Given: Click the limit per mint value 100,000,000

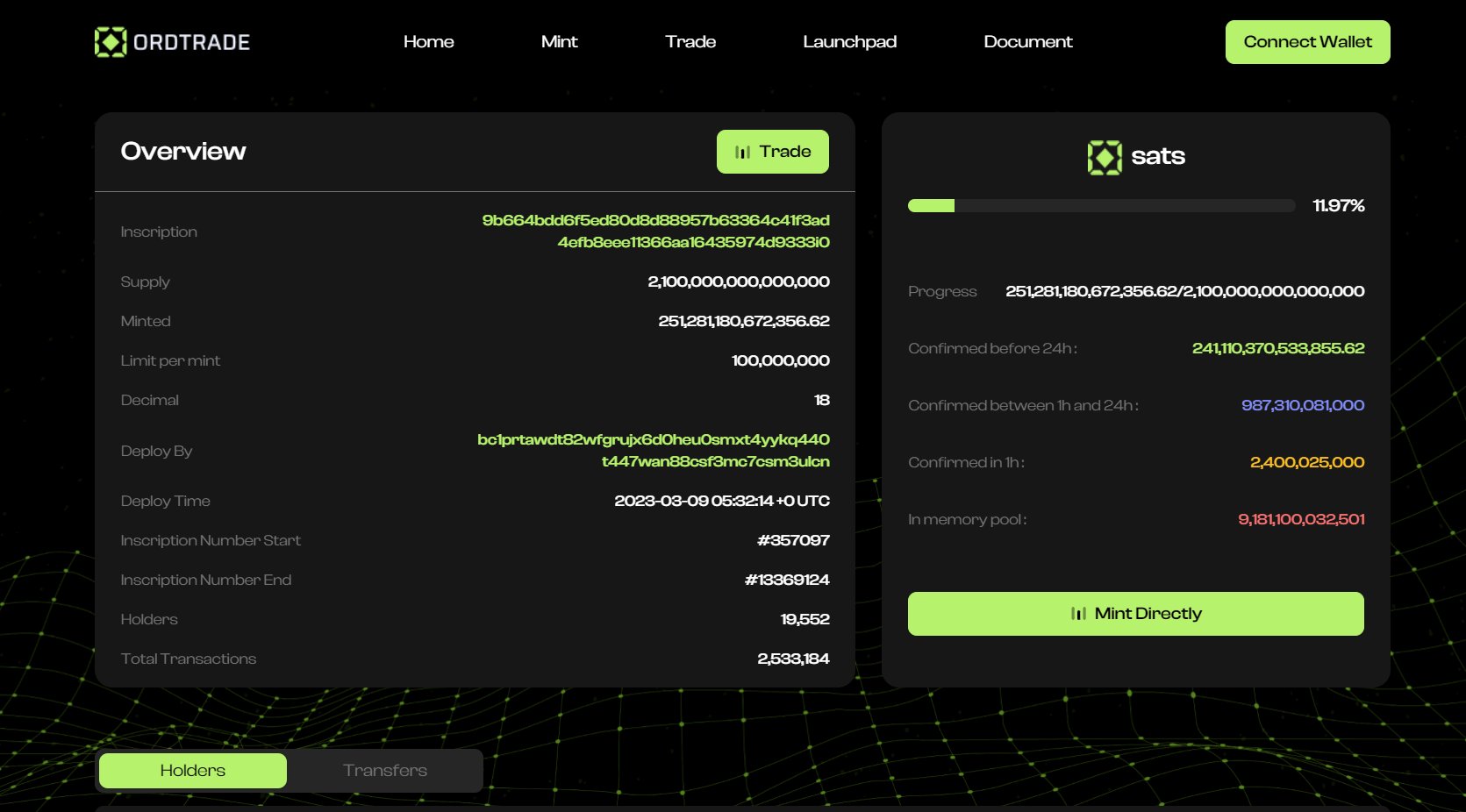Looking at the screenshot, I should click(x=781, y=360).
